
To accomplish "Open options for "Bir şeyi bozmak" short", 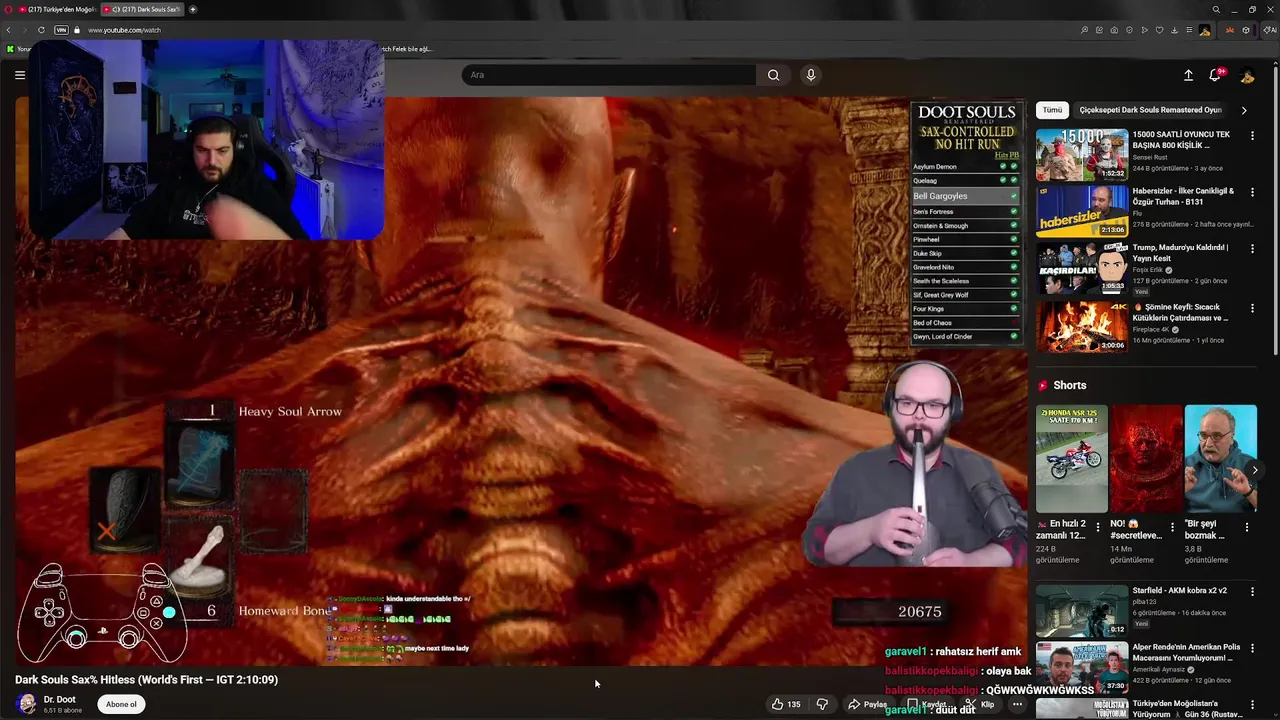I will (x=1247, y=527).
